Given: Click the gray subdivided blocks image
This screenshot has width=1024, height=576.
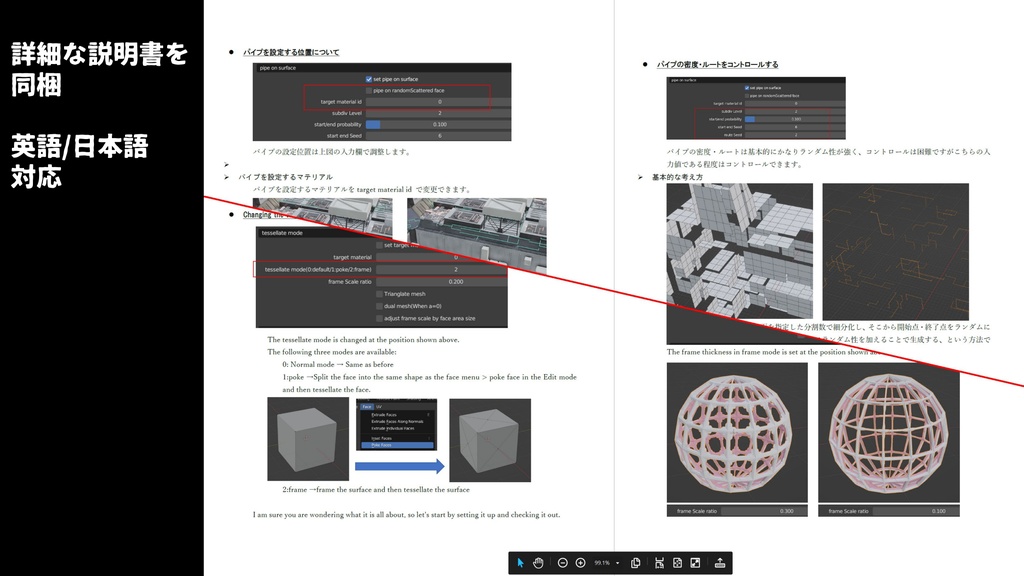Looking at the screenshot, I should click(739, 251).
